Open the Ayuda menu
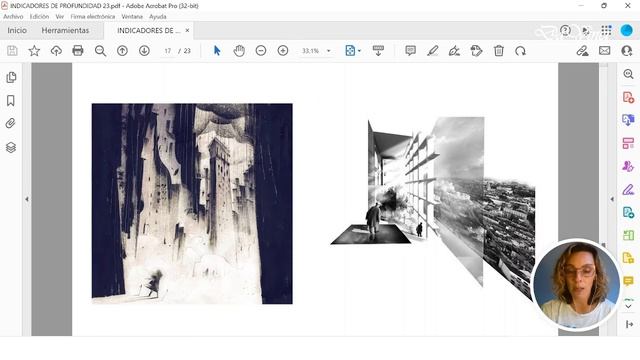Screen dimensions: 640x360 click(x=158, y=17)
